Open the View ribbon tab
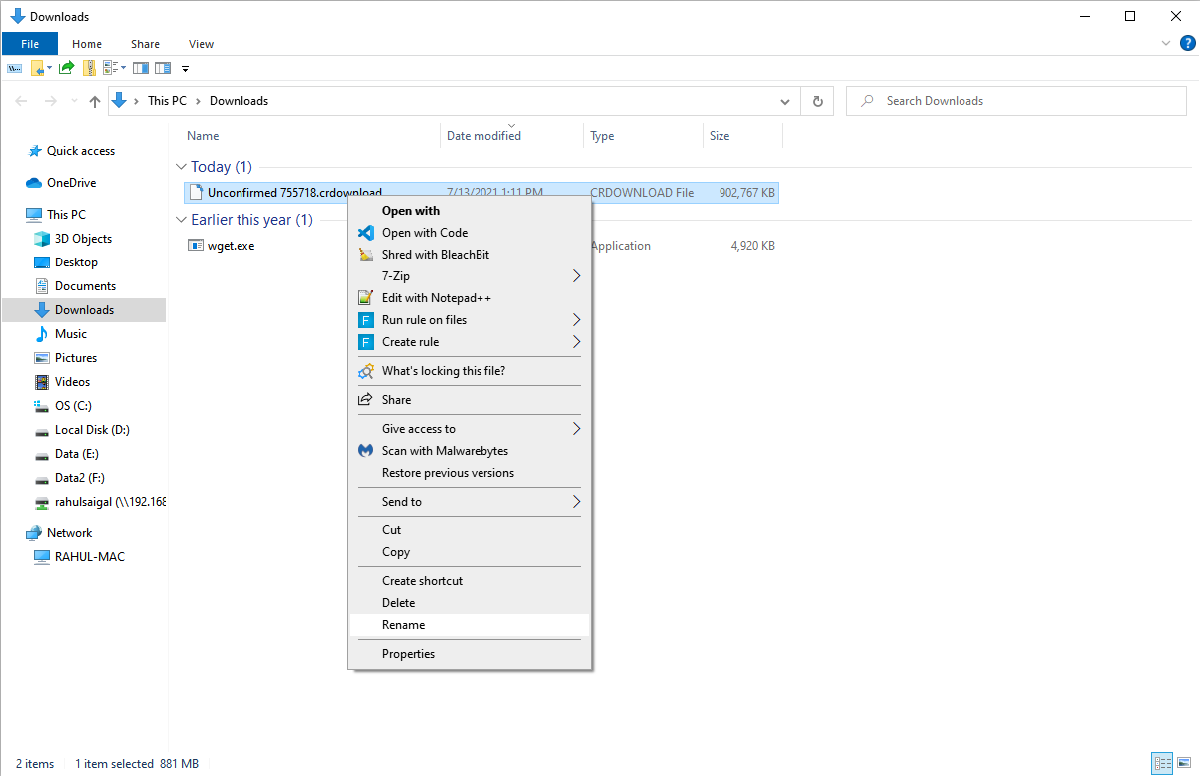The image size is (1200, 776). tap(201, 44)
